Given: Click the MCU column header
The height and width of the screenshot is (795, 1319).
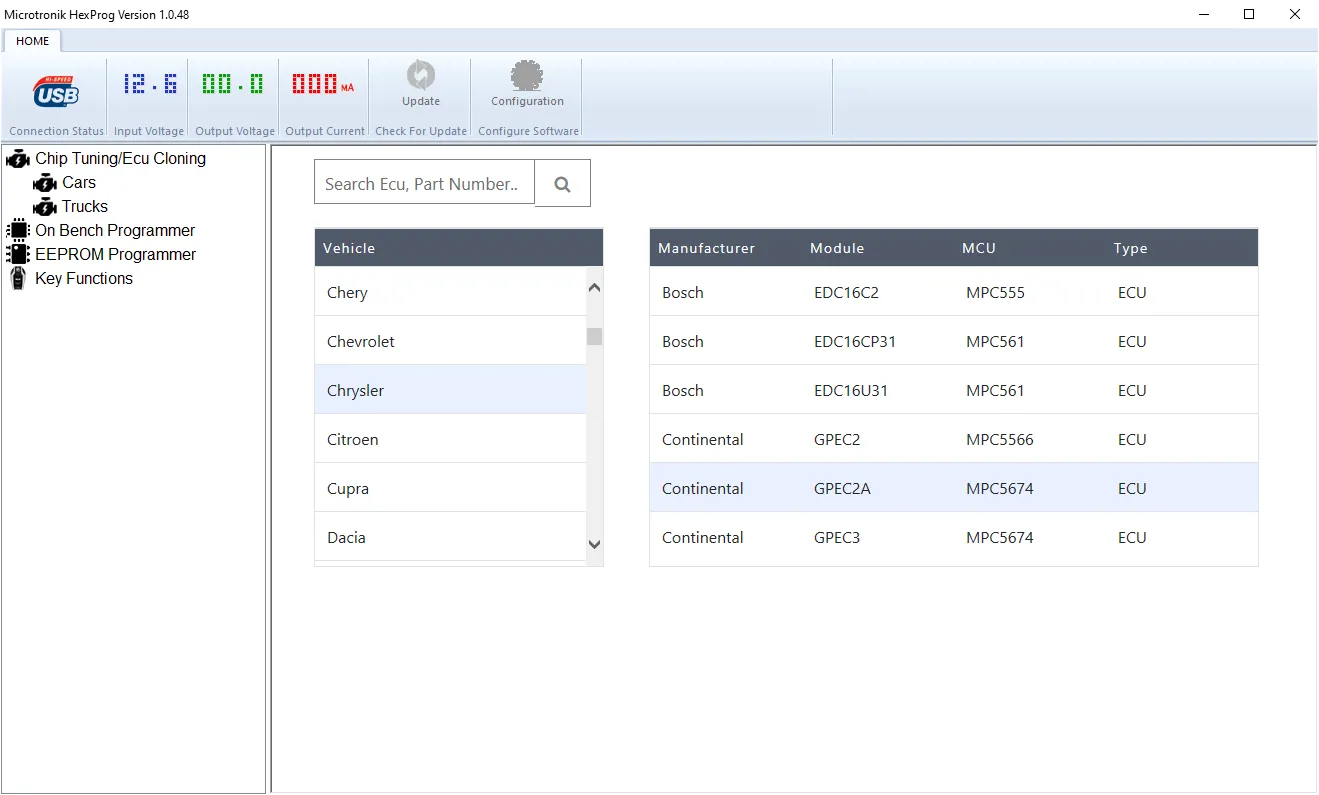Looking at the screenshot, I should (x=979, y=248).
